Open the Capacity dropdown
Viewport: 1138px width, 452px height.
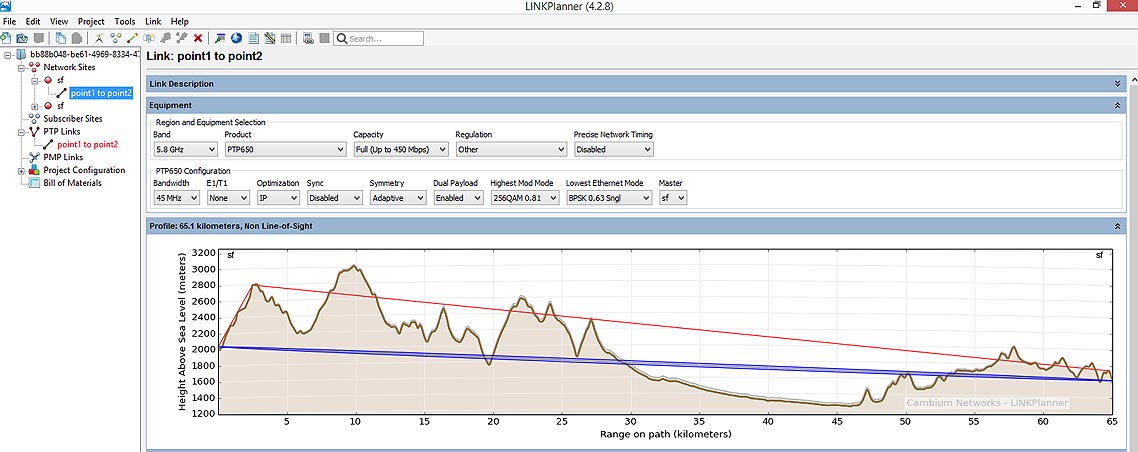point(401,149)
